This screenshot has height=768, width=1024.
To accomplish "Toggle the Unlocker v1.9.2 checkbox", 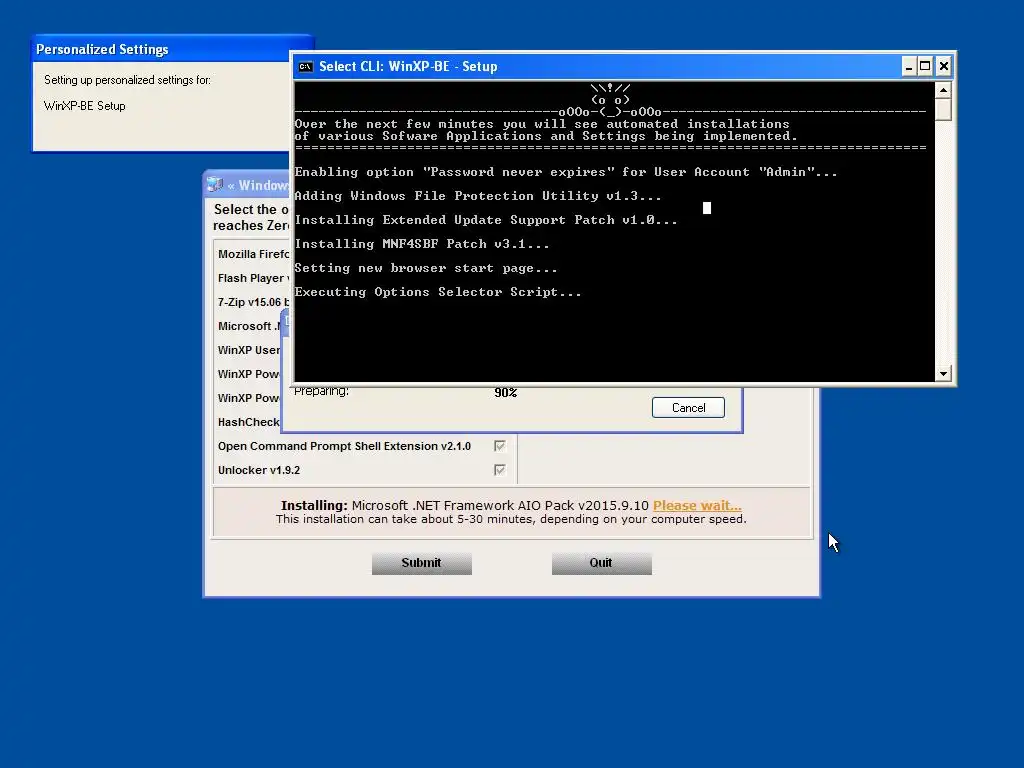I will point(500,470).
